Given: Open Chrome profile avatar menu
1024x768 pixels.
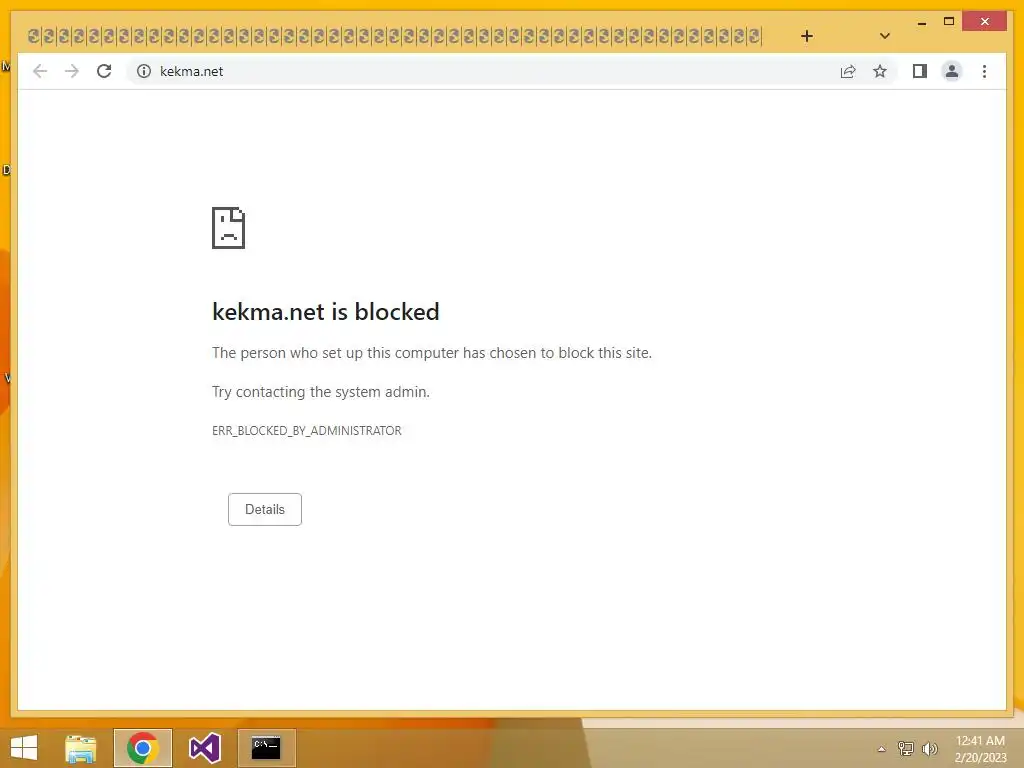Looking at the screenshot, I should coord(952,71).
